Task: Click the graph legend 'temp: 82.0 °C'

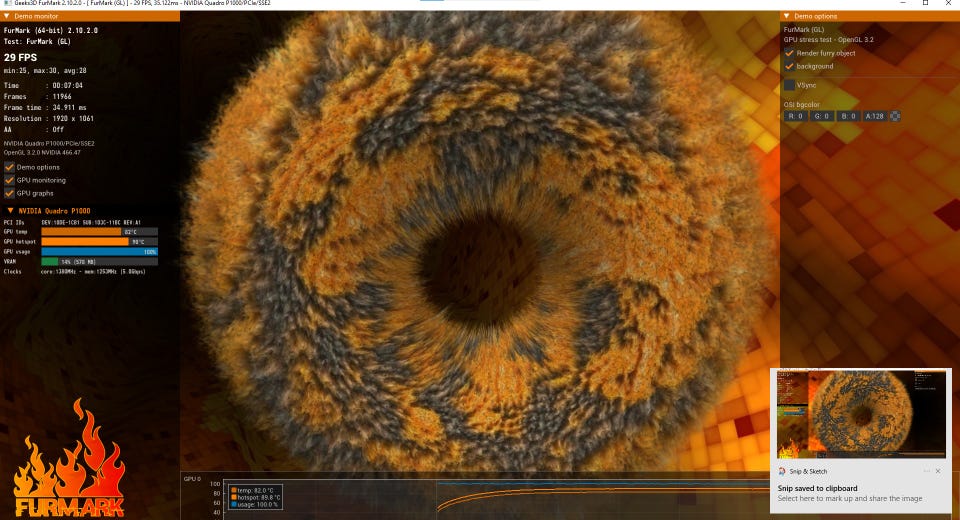Action: (x=252, y=491)
